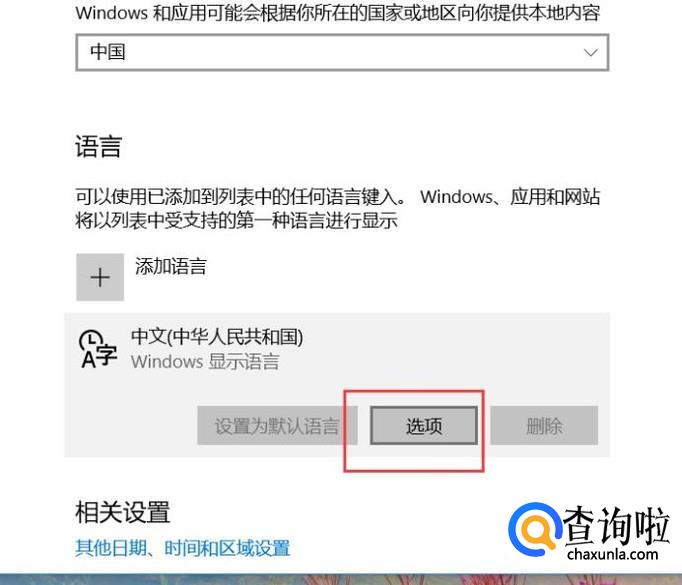
Task: Click the 查询啦 magnifier logo icon
Action: tap(534, 529)
